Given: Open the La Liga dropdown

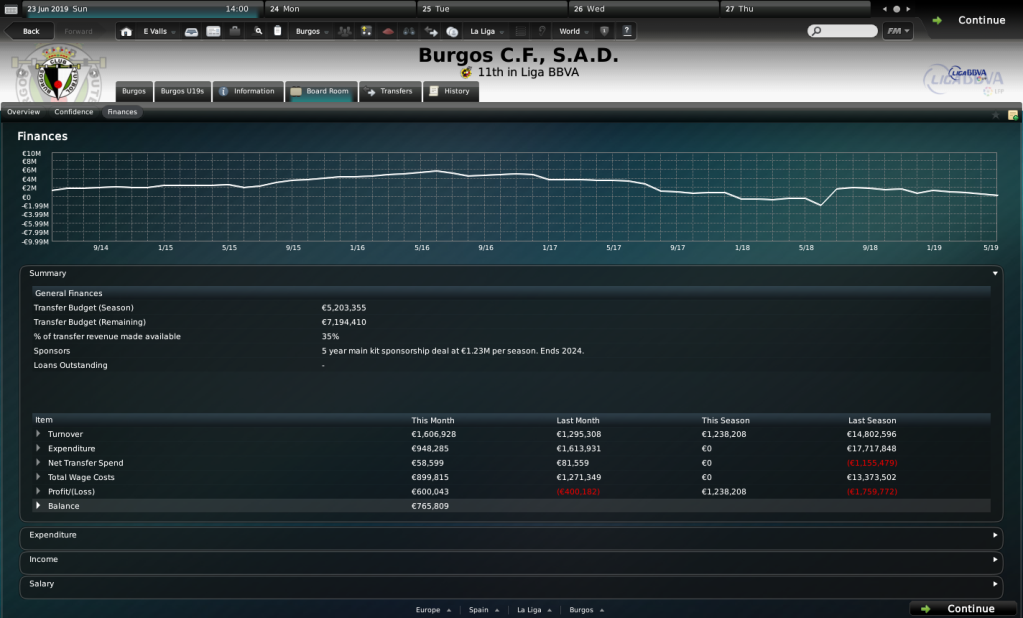Looking at the screenshot, I should pyautogui.click(x=487, y=31).
